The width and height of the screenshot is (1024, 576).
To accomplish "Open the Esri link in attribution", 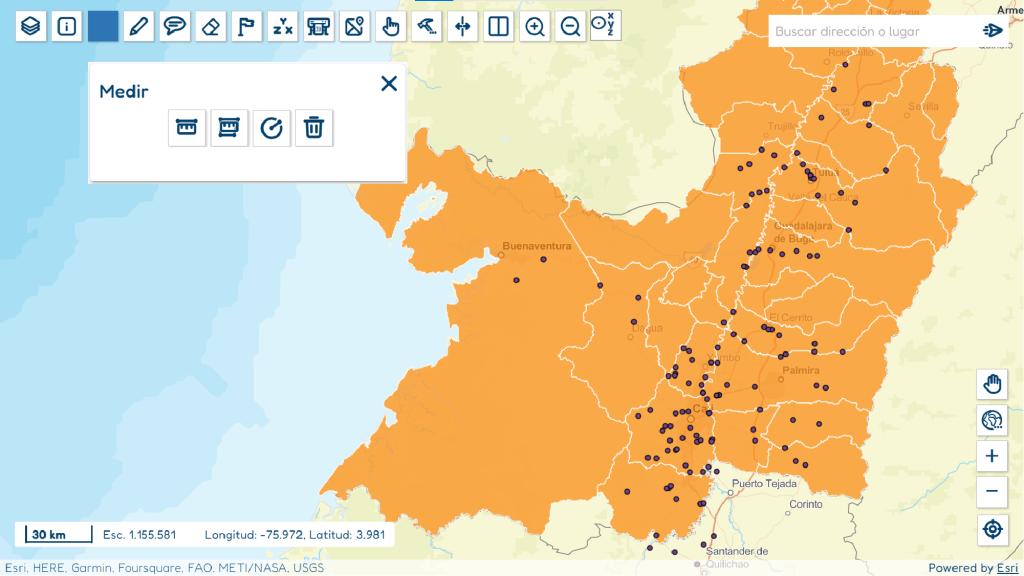I will coord(1007,568).
